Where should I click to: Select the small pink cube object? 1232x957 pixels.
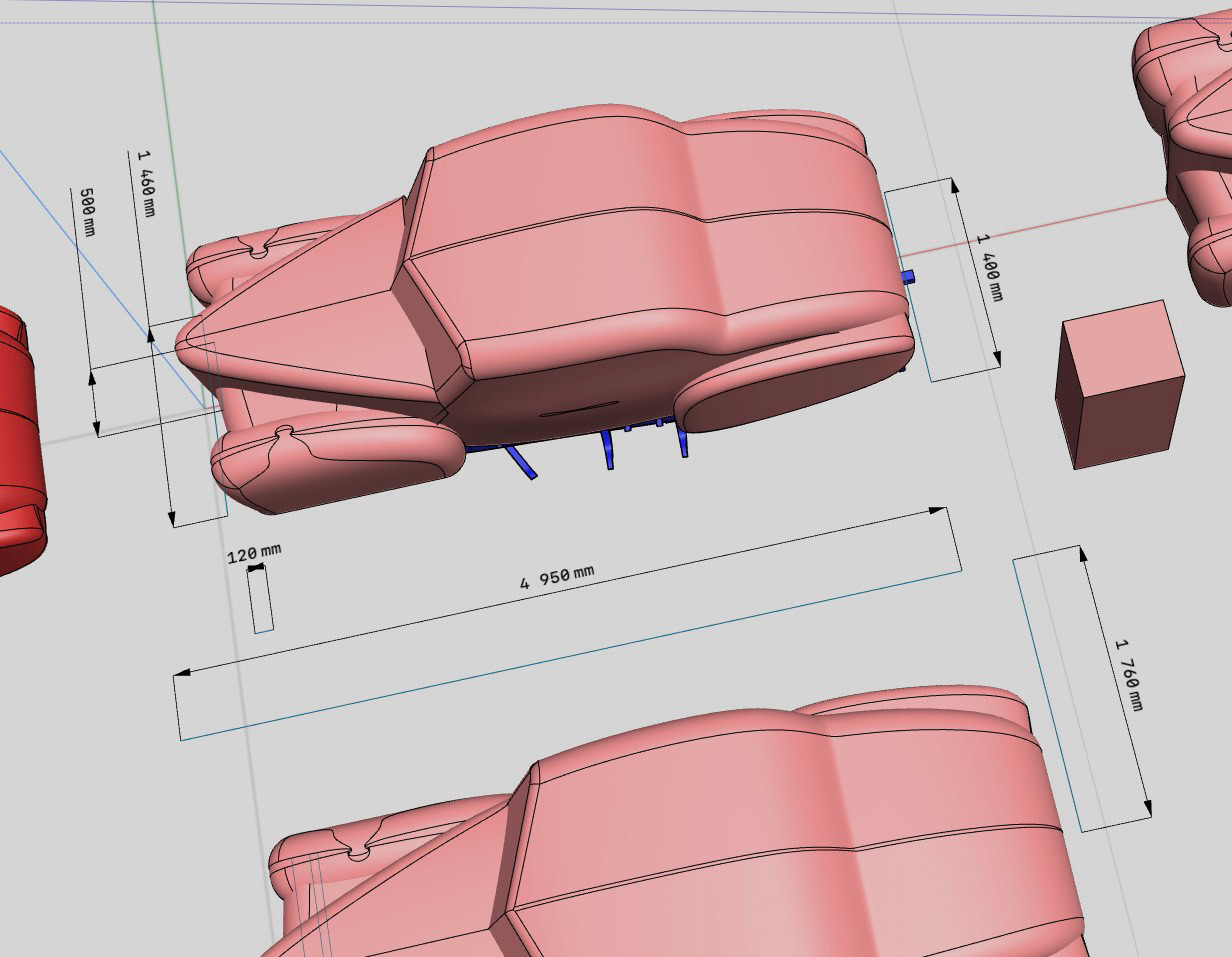pos(1120,385)
